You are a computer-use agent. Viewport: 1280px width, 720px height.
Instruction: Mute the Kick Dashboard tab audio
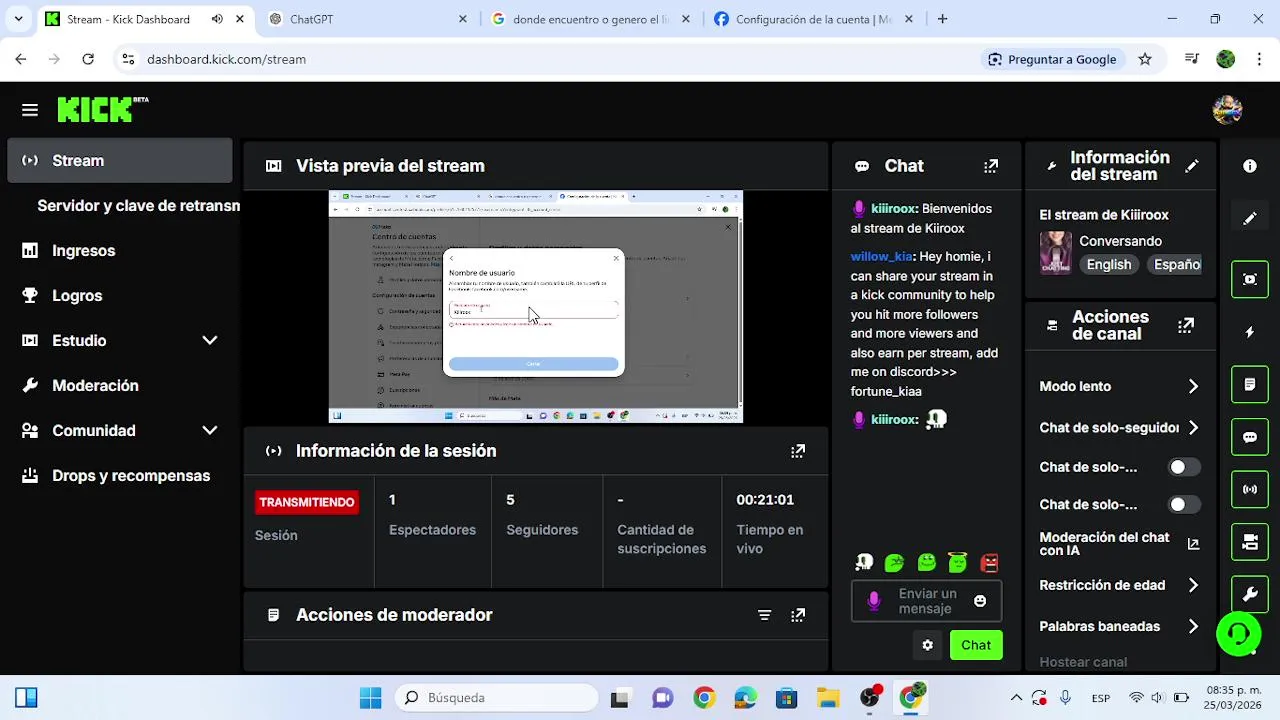[x=217, y=19]
